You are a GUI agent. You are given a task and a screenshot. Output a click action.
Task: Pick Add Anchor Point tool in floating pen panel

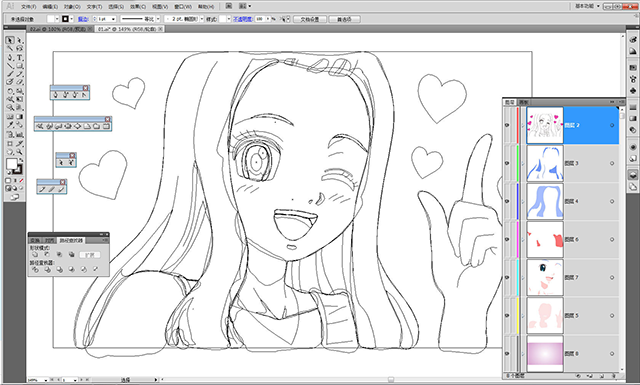click(x=65, y=95)
